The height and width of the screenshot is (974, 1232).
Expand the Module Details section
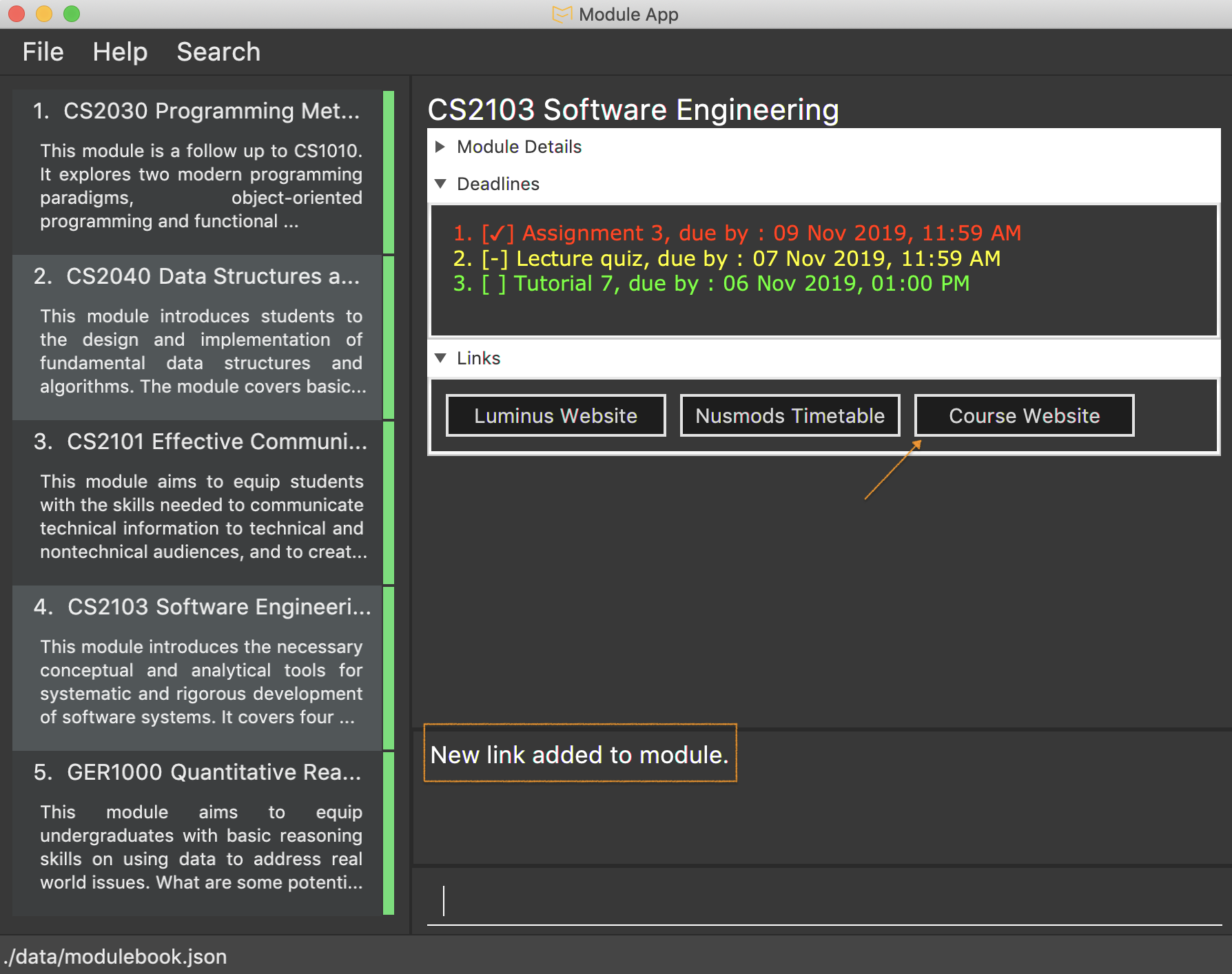pyautogui.click(x=441, y=147)
